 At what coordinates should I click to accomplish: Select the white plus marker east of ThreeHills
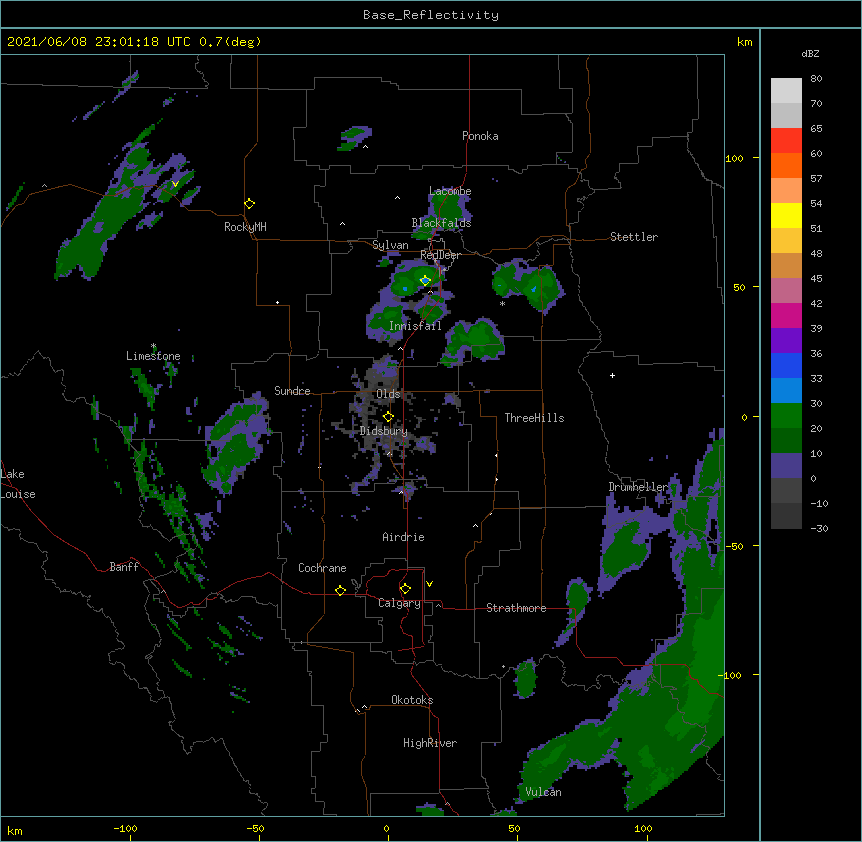[612, 375]
